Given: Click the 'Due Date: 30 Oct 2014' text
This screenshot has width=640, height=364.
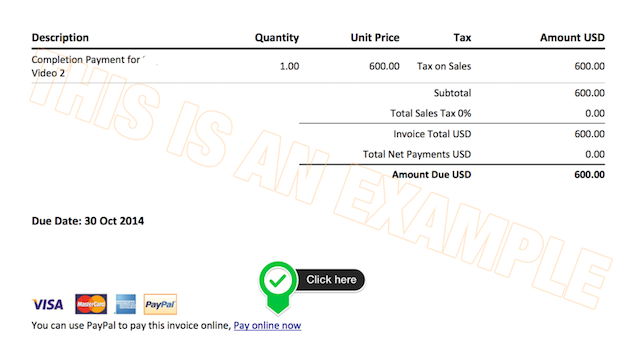Looking at the screenshot, I should 88,221.
